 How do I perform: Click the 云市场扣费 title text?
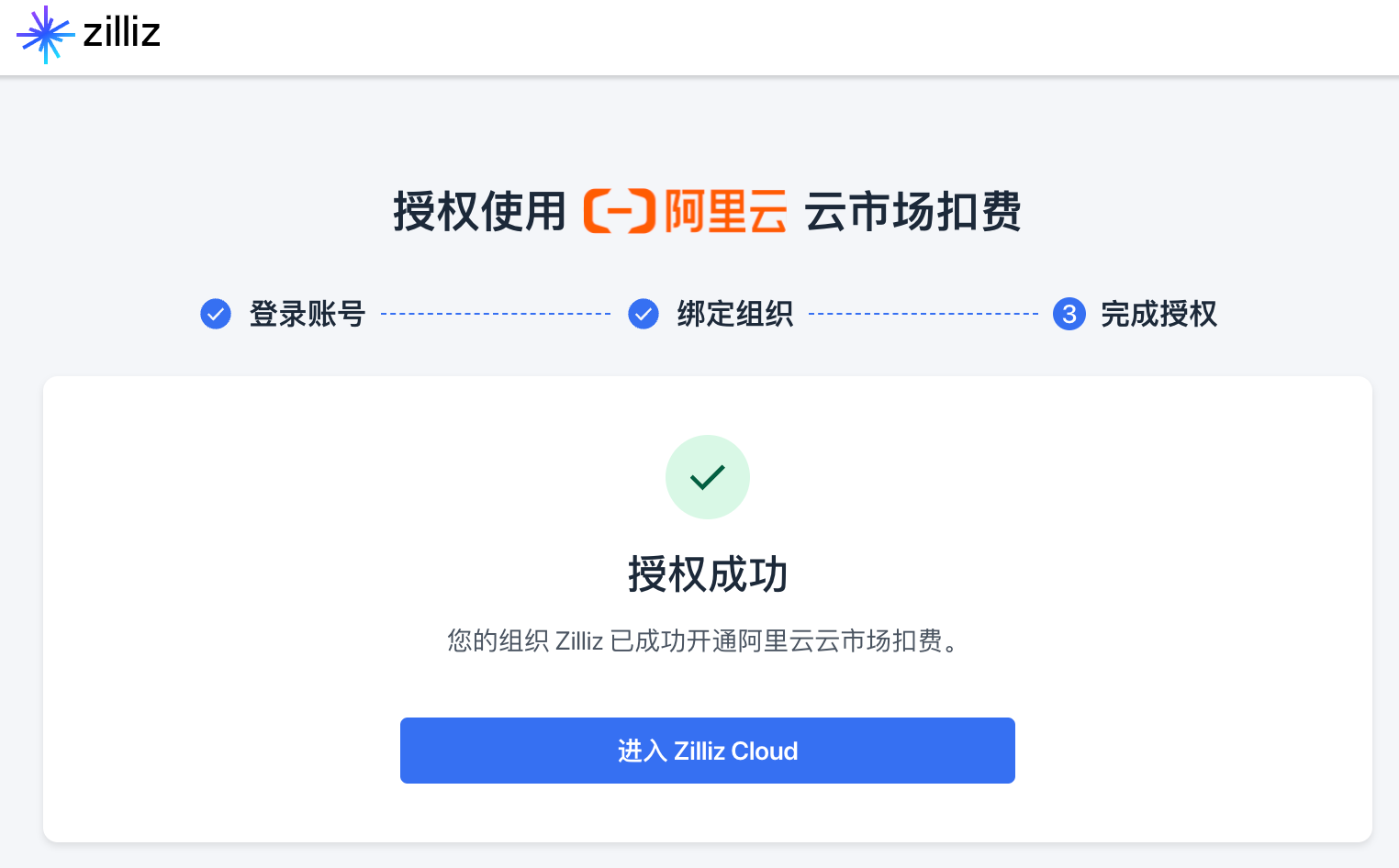point(912,211)
